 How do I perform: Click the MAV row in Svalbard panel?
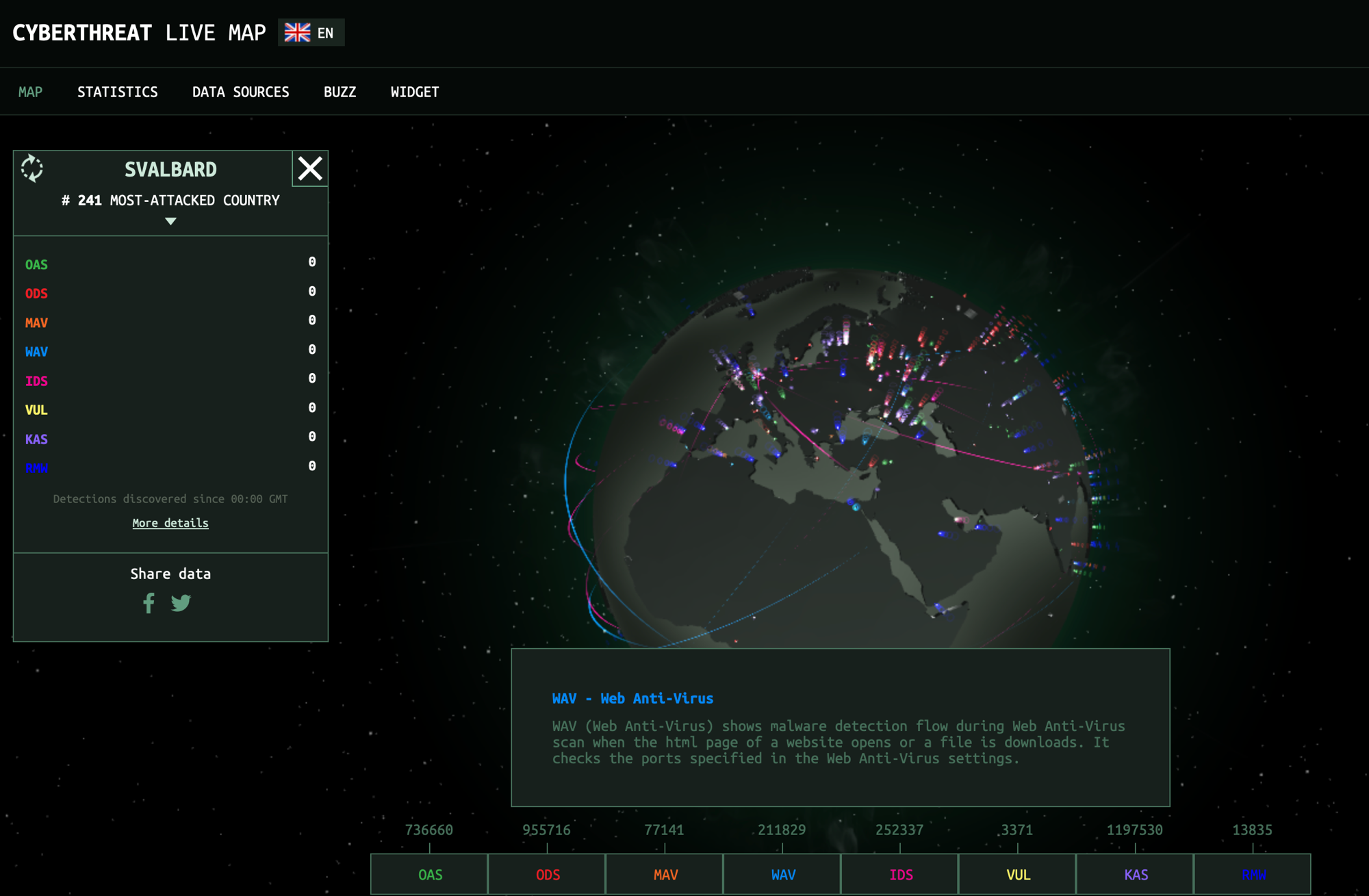(x=170, y=322)
